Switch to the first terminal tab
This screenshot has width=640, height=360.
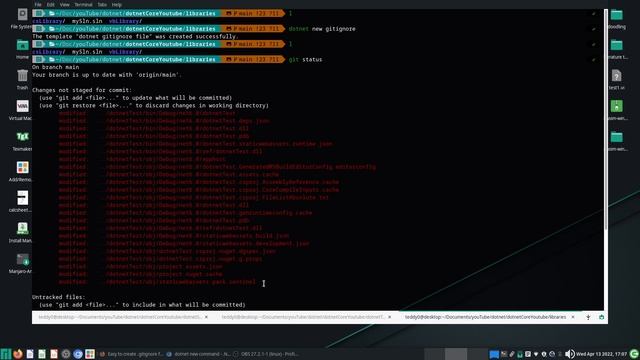[120, 317]
